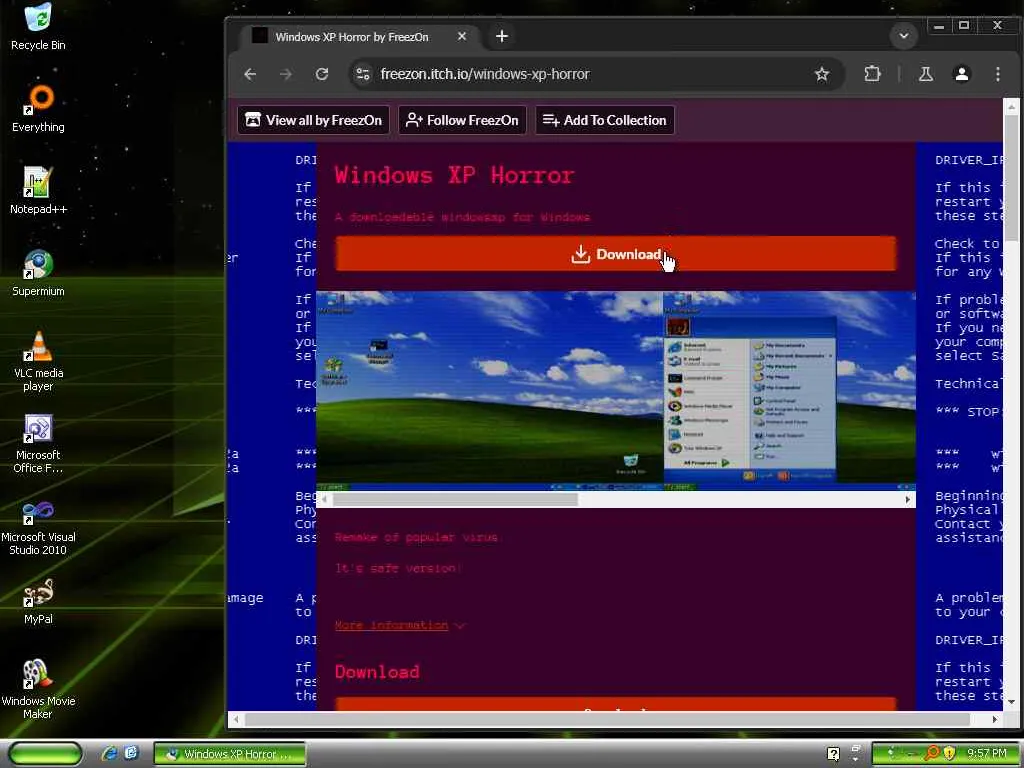Viewport: 1024px width, 768px height.
Task: Open the browser three-dot menu
Action: coord(998,74)
